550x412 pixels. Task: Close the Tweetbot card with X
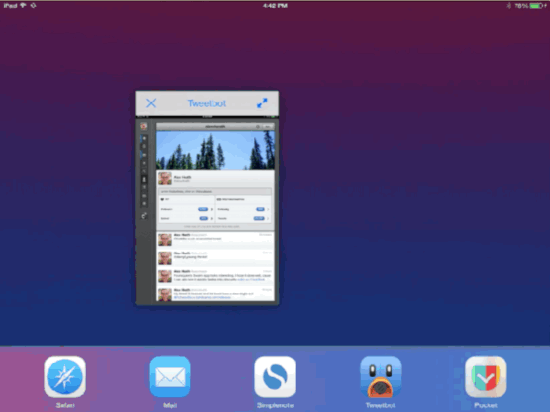click(x=151, y=103)
